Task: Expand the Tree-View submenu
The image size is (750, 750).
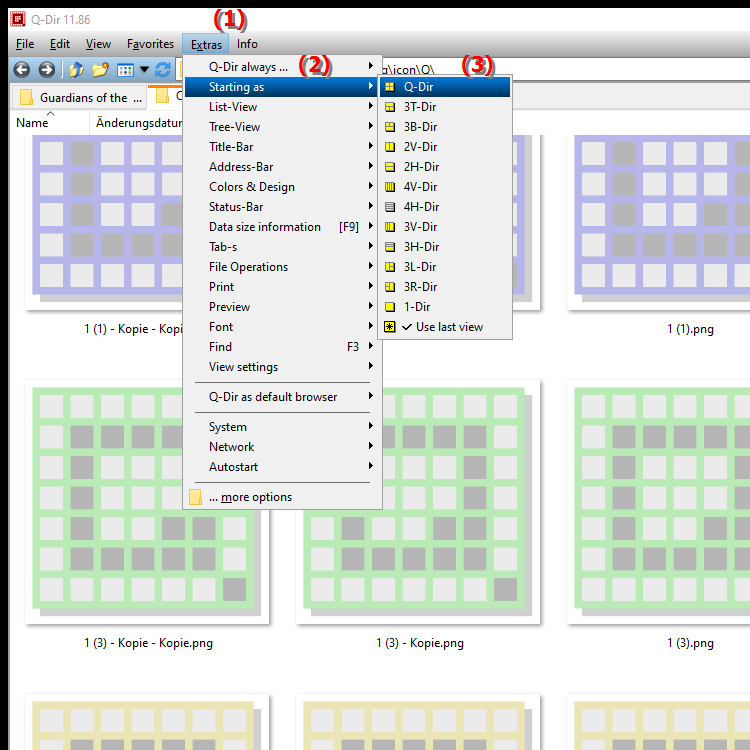Action: click(x=282, y=127)
